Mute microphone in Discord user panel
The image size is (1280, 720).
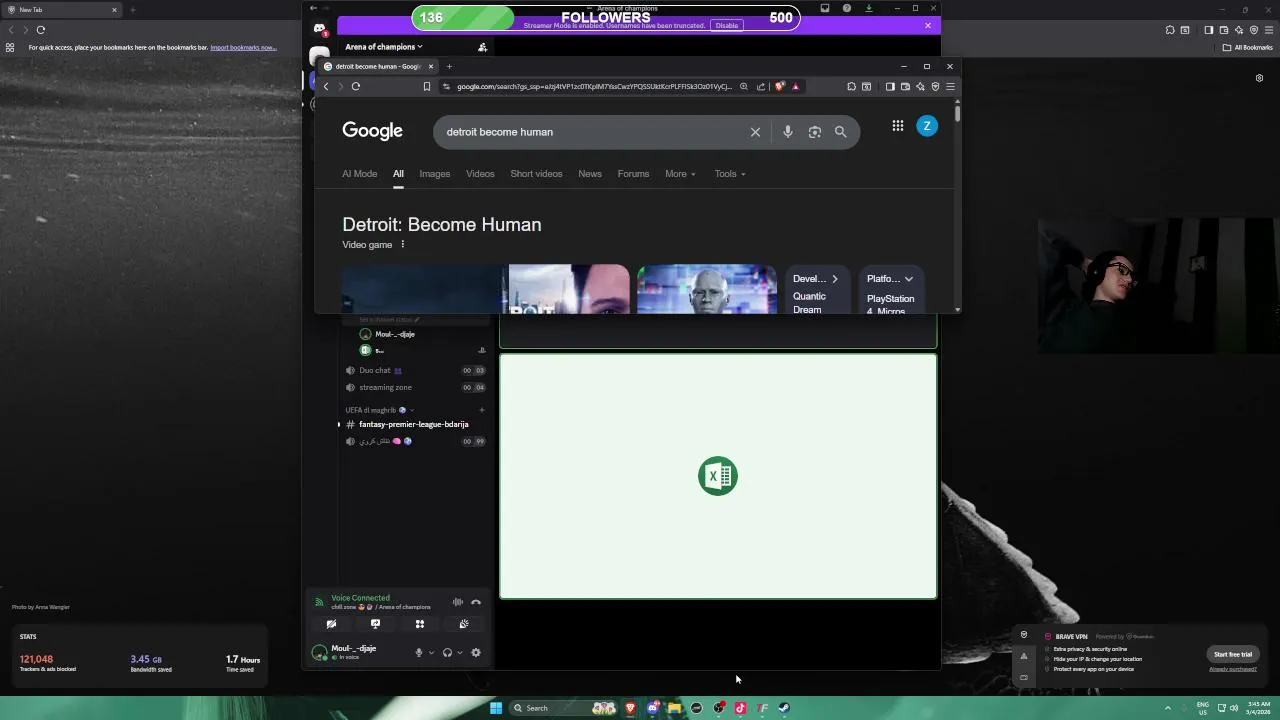(419, 653)
